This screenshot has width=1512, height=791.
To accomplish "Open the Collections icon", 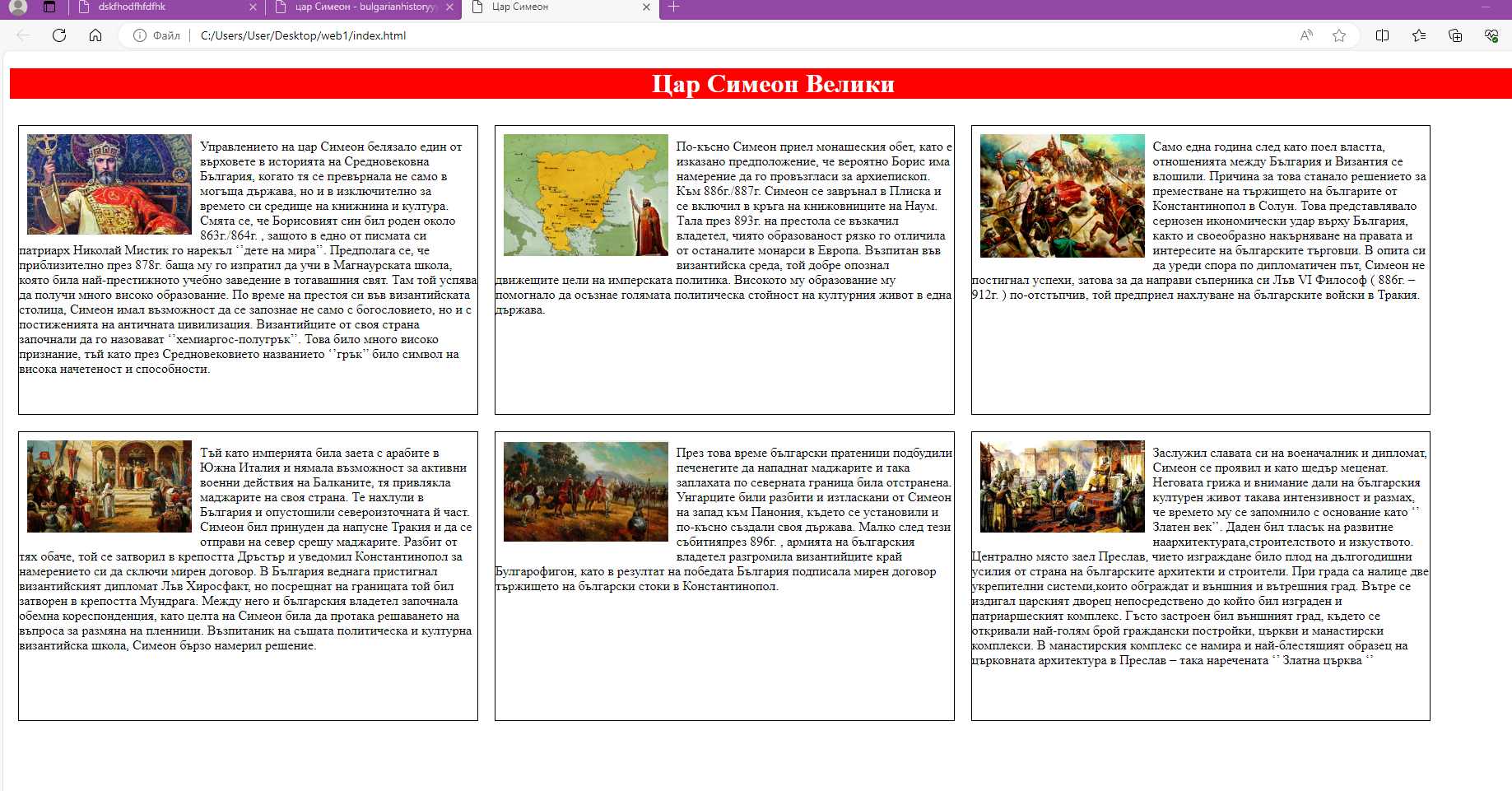I will 1455,35.
